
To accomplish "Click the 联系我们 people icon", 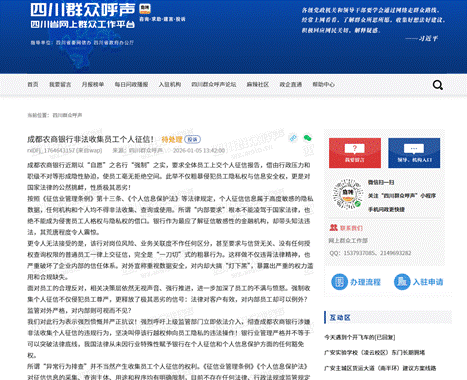I will click(333, 228).
